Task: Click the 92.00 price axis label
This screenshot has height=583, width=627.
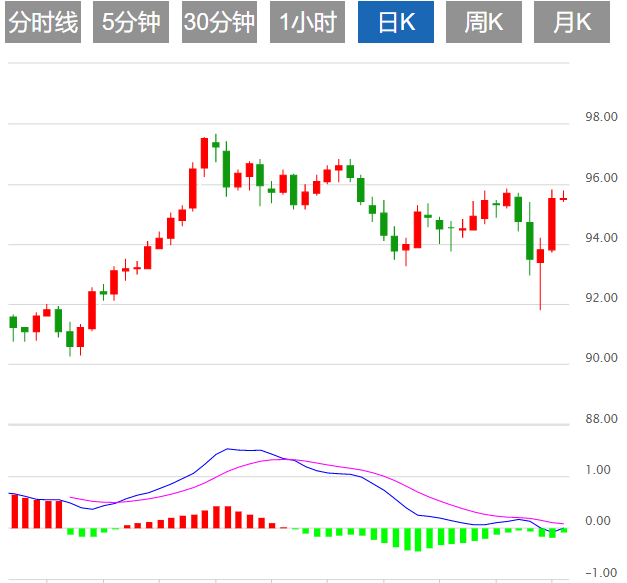Action: [601, 297]
